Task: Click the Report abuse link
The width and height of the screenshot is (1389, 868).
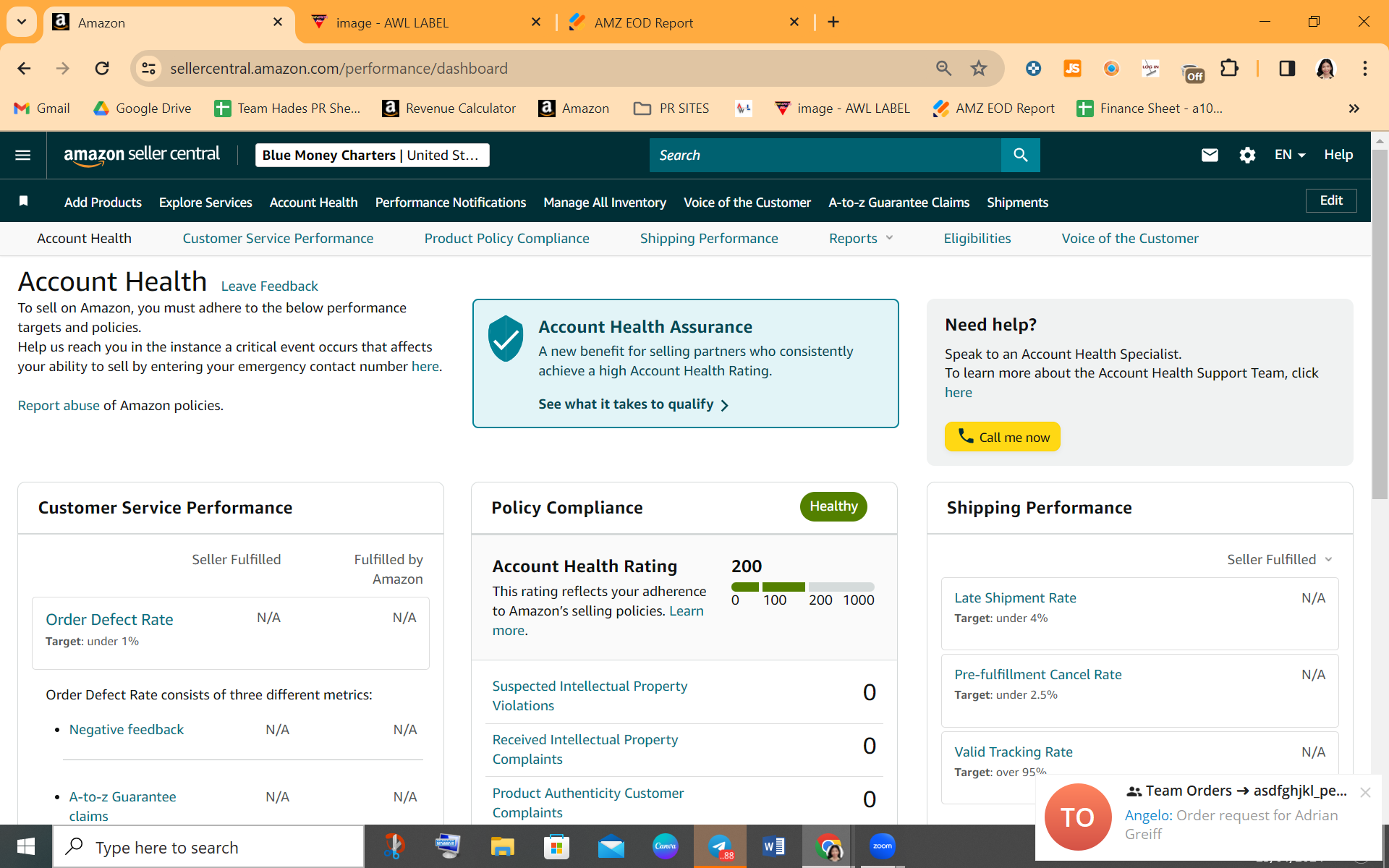Action: click(x=59, y=406)
